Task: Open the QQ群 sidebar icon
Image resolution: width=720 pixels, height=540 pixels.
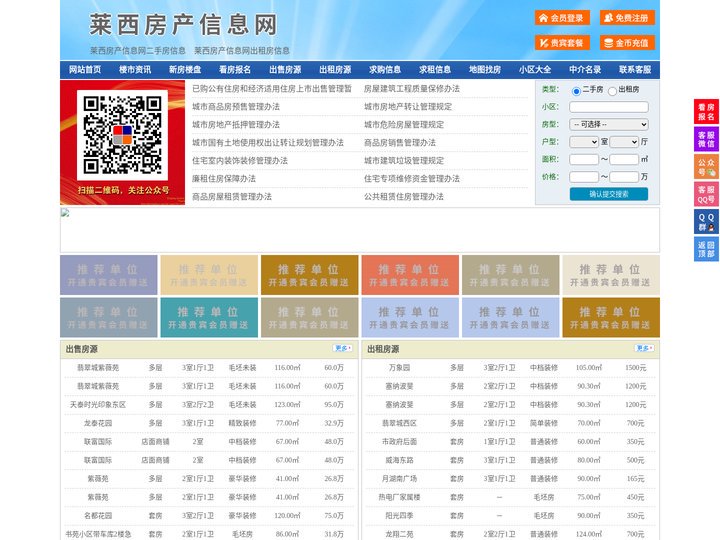Action: 706,222
